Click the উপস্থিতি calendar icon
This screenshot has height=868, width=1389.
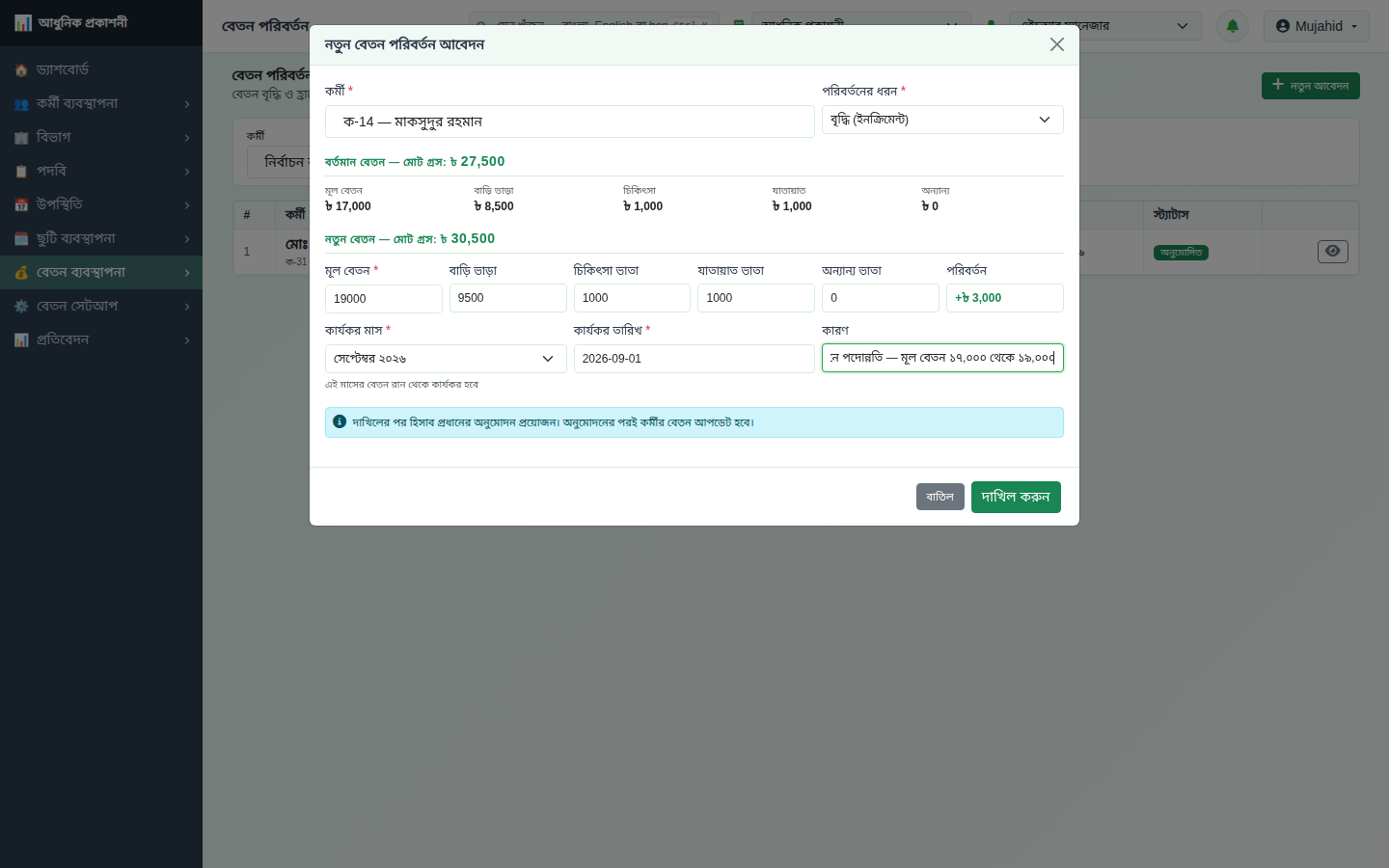point(21,205)
